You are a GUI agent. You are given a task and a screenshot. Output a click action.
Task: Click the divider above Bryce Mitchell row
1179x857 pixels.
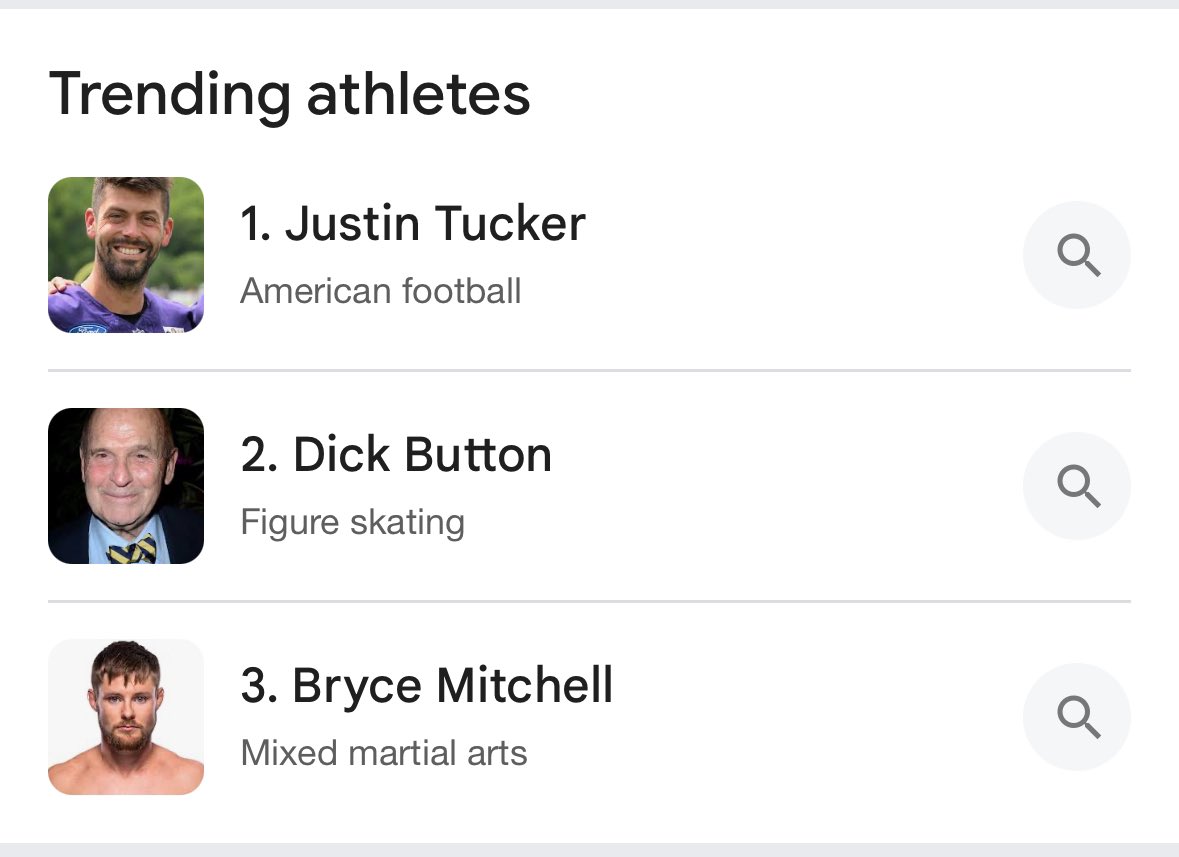point(590,601)
